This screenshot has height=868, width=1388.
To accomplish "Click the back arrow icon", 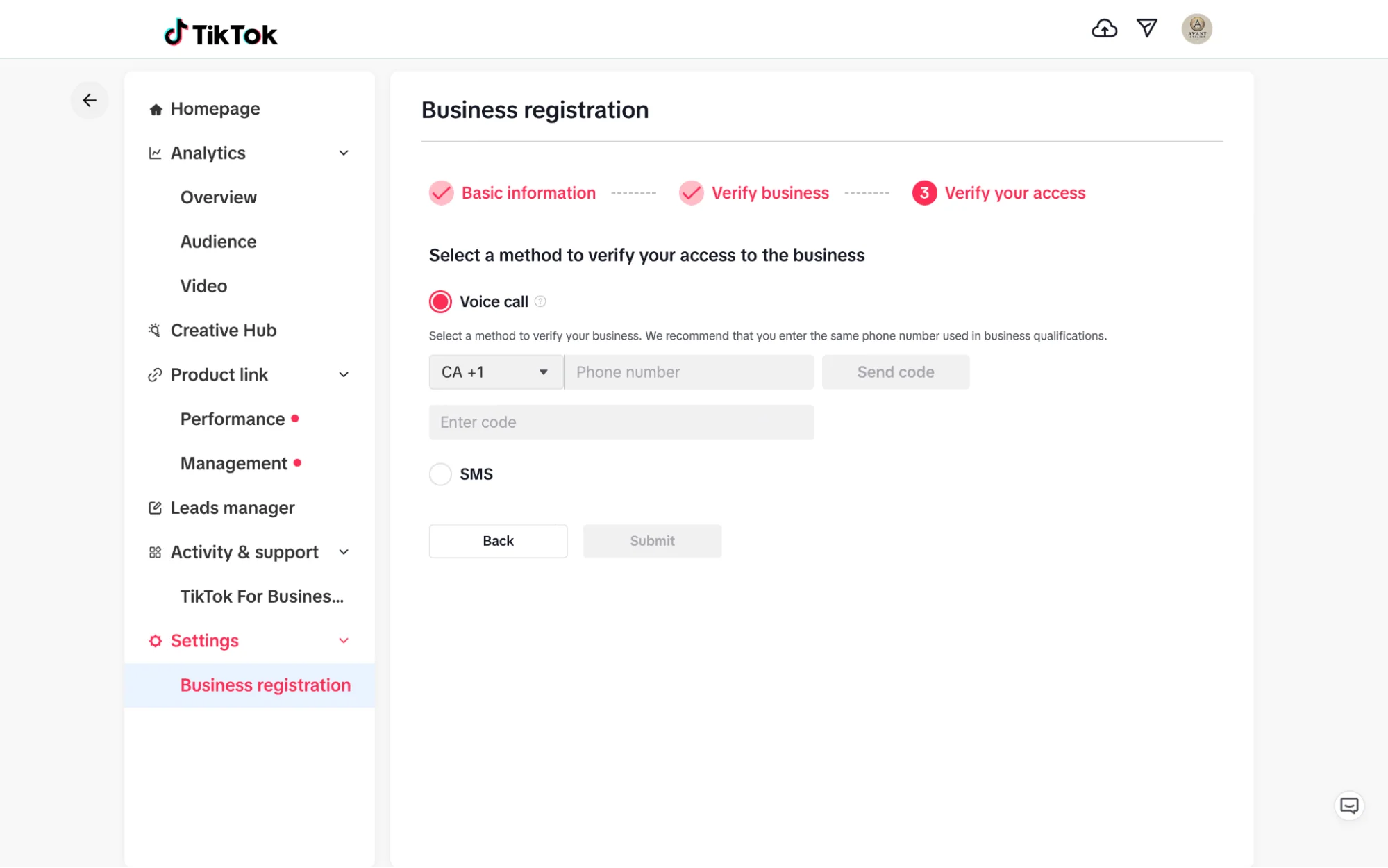I will pyautogui.click(x=90, y=101).
